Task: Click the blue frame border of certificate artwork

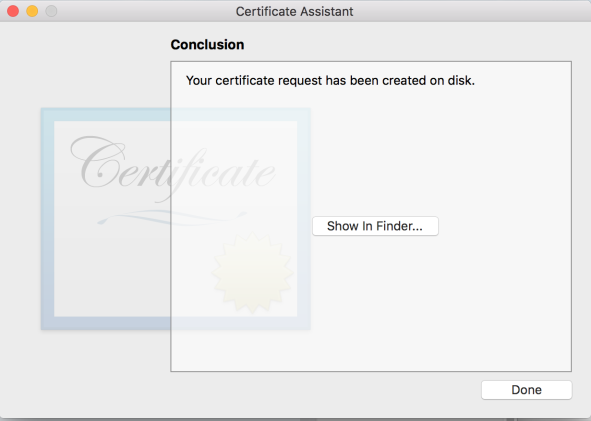Action: tap(47, 219)
